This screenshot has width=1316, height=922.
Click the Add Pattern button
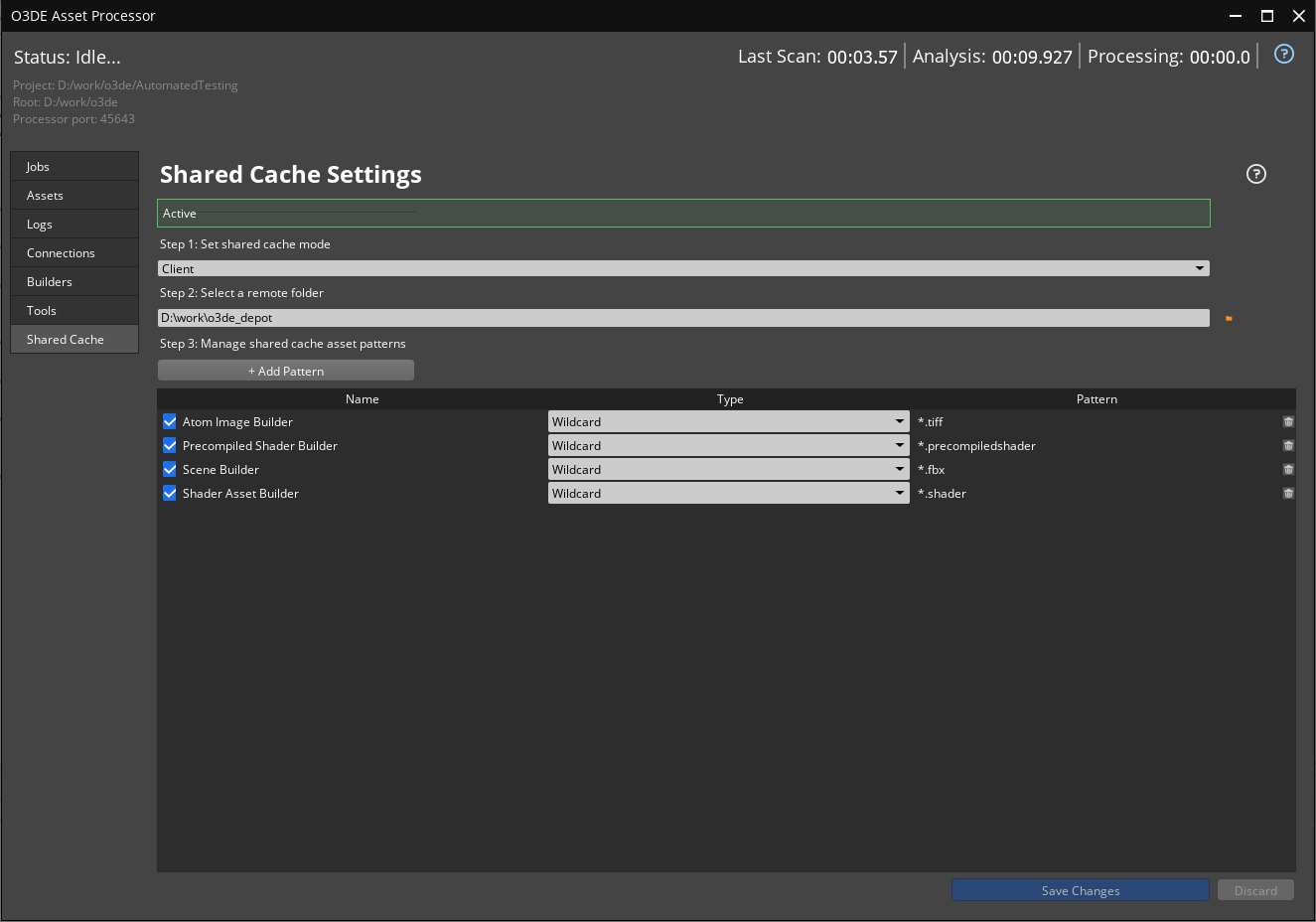point(285,370)
